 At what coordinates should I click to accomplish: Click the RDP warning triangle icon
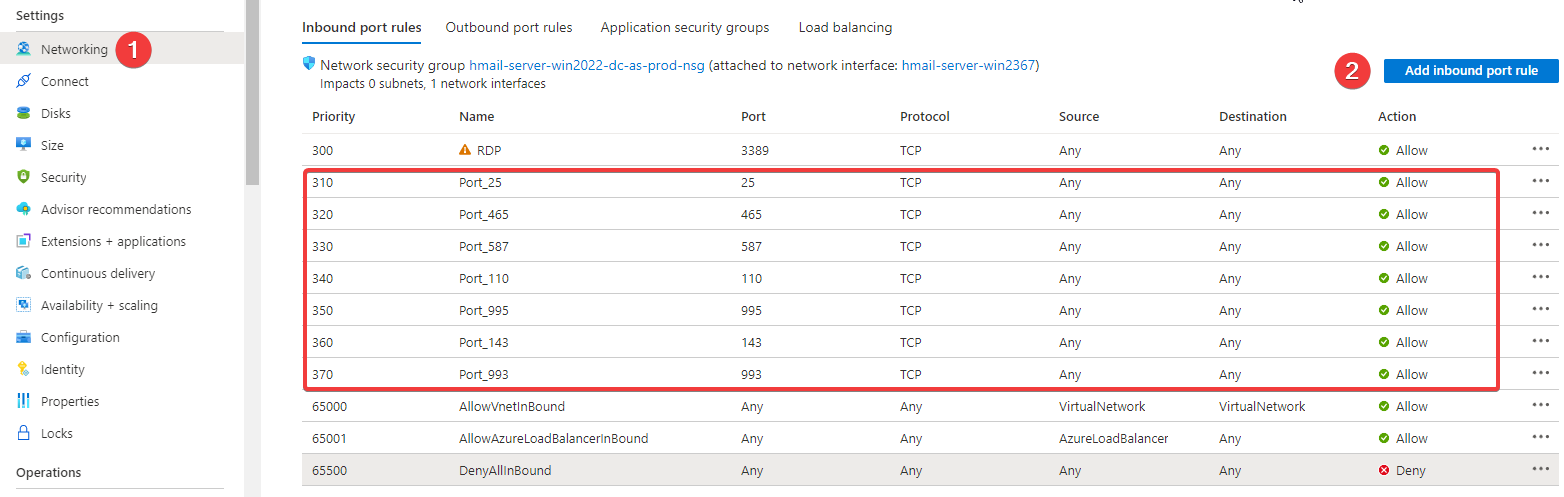pos(465,150)
